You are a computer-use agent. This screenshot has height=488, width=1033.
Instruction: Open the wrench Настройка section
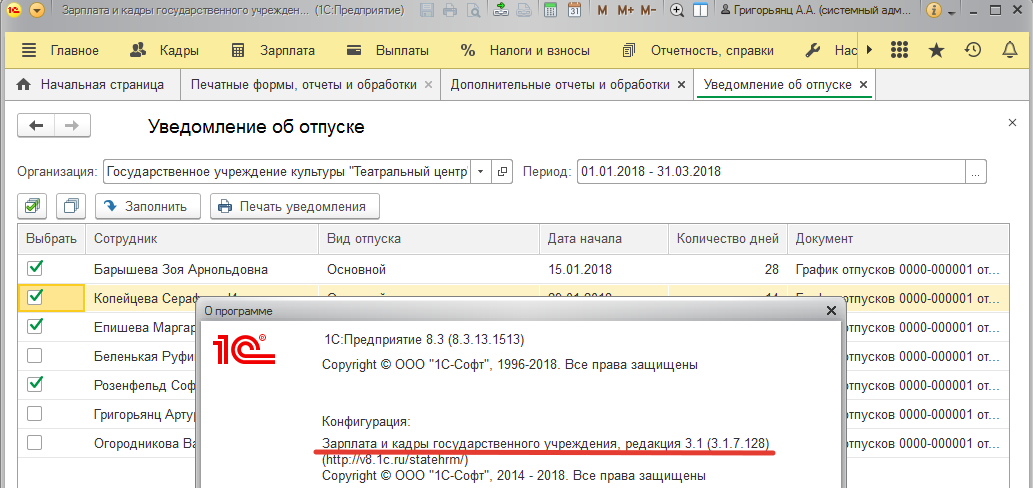(830, 51)
